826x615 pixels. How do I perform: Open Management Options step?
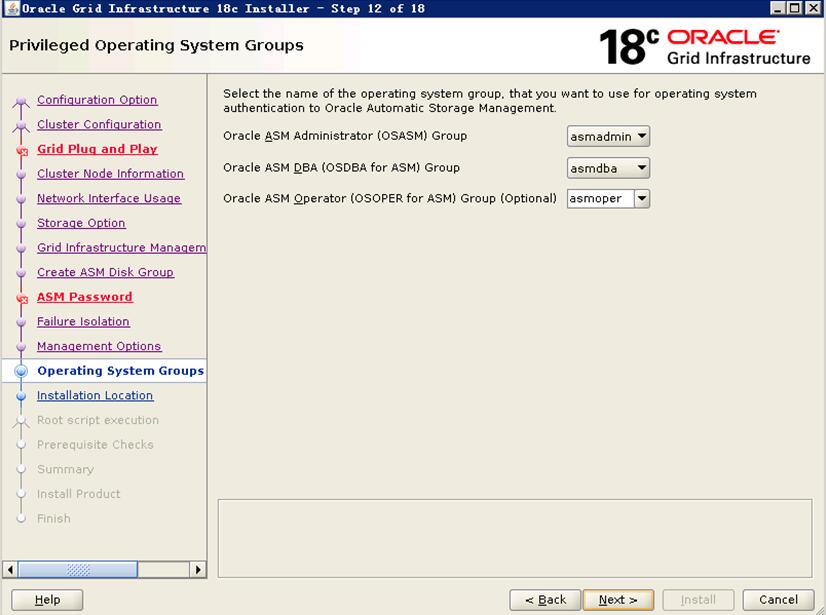(x=99, y=346)
